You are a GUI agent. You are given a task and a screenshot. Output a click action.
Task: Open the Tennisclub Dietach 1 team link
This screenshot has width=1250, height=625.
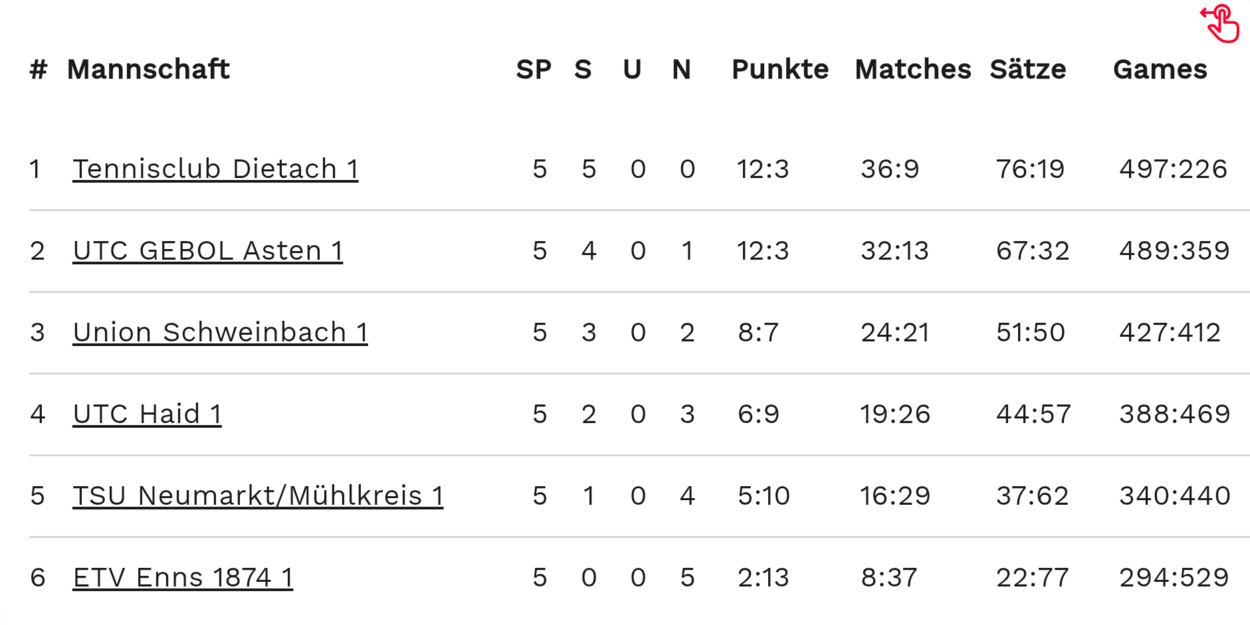(215, 169)
